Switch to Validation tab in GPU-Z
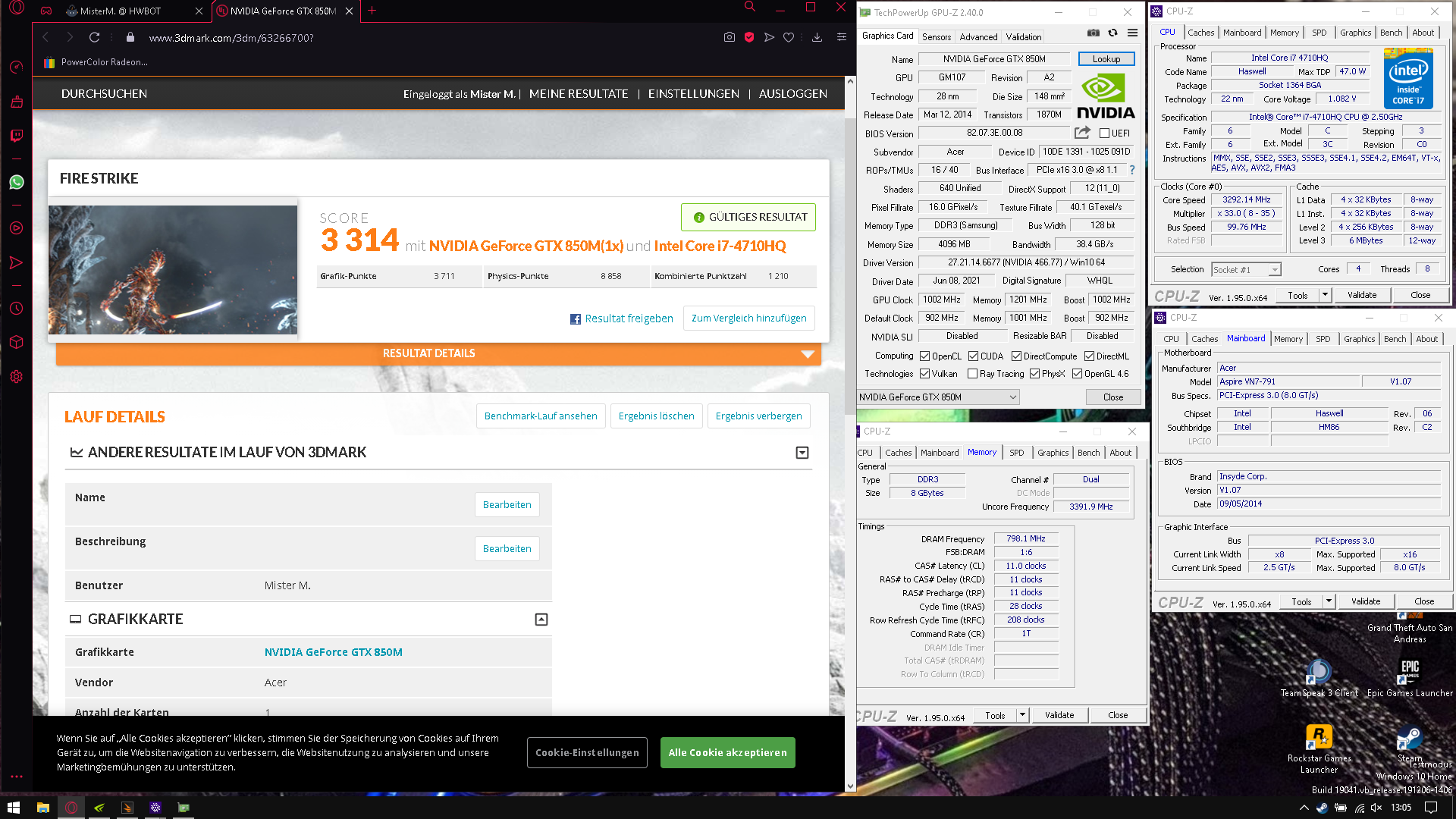 tap(1024, 36)
